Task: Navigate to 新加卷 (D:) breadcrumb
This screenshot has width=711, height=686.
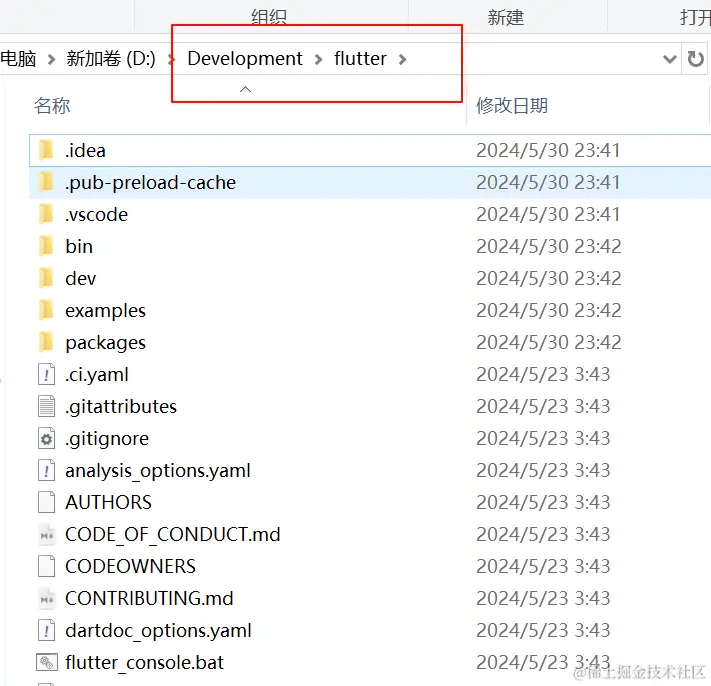Action: tap(111, 58)
